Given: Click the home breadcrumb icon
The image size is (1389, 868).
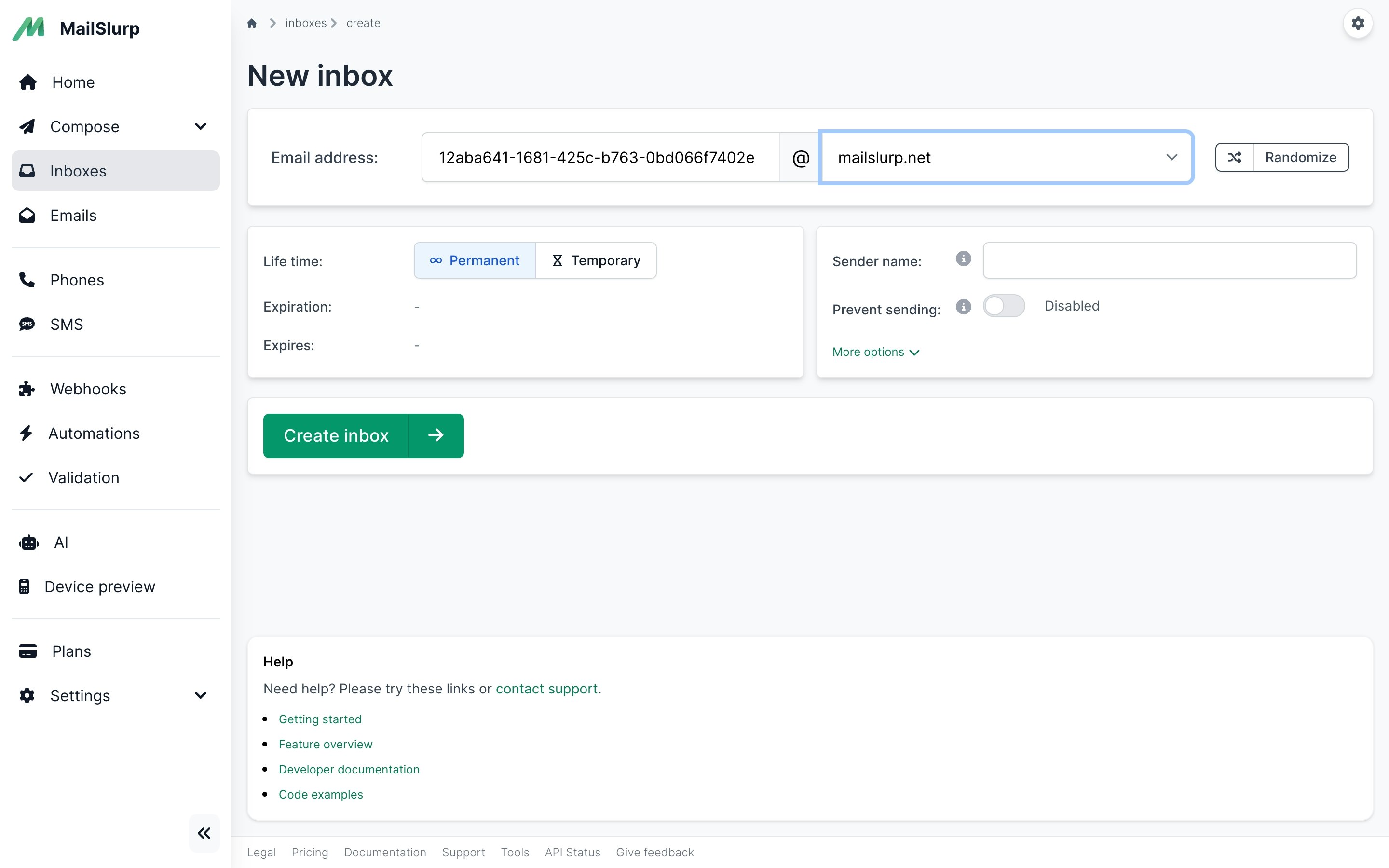Looking at the screenshot, I should coord(251,23).
